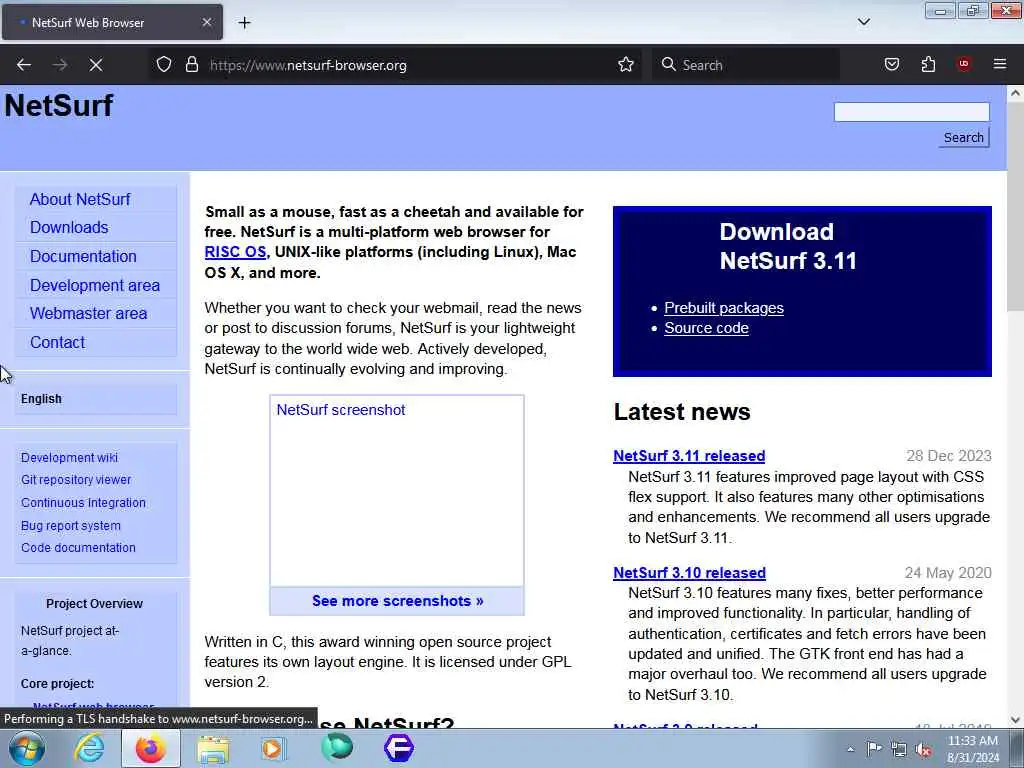Switch to Firefox in the taskbar
Screen dimensions: 1024x768
point(151,748)
